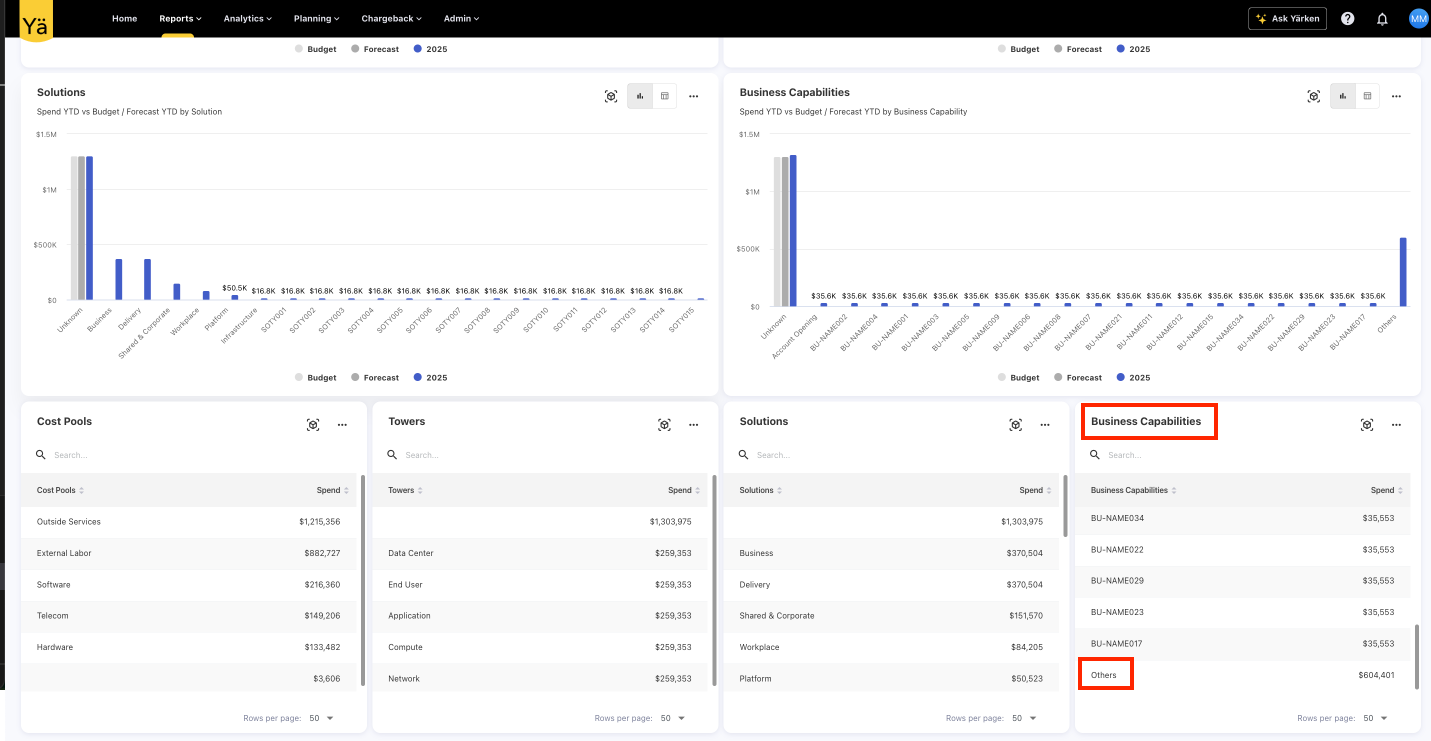This screenshot has width=1431, height=741.
Task: Click focus icon on Solutions chart
Action: [x=611, y=96]
